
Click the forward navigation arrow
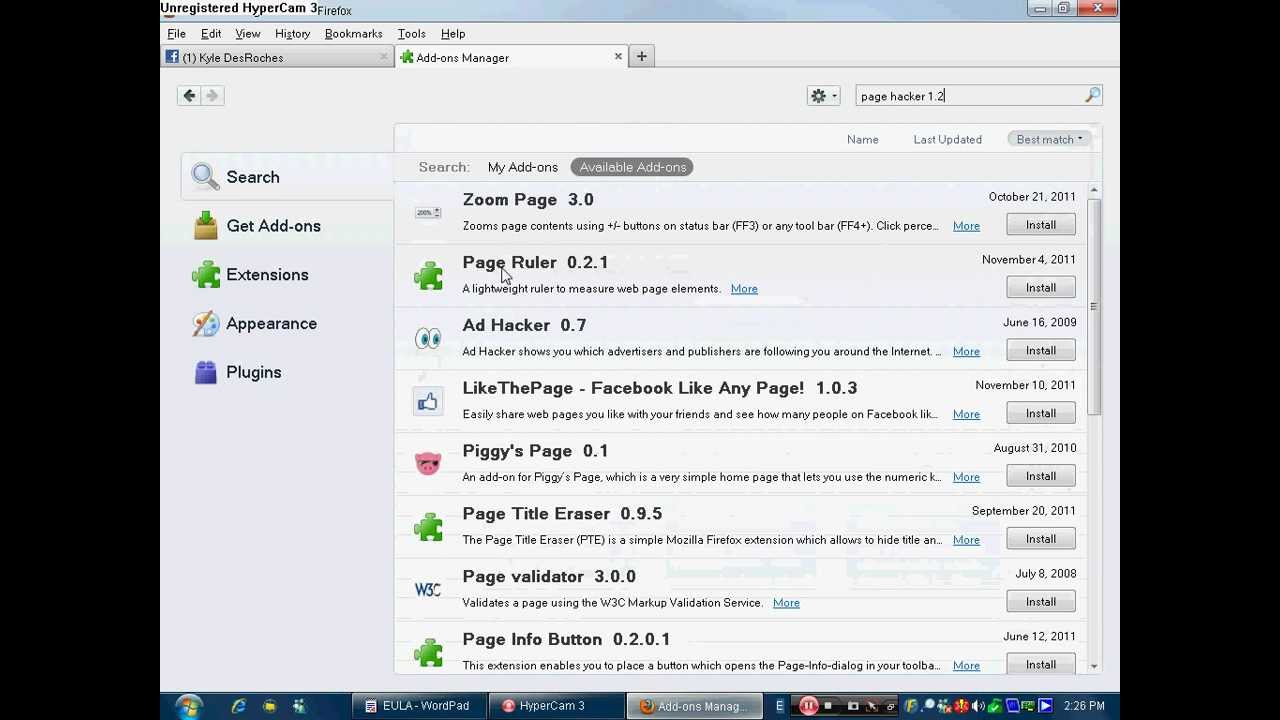coord(212,96)
